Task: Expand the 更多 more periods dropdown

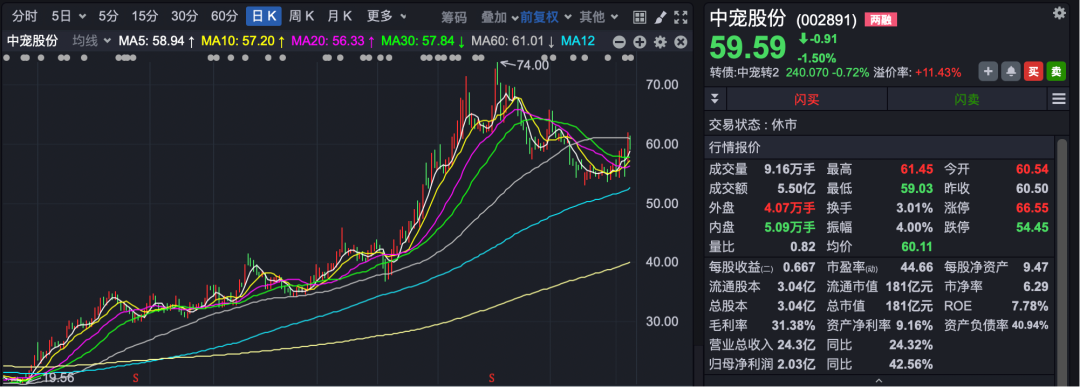Action: [x=386, y=17]
